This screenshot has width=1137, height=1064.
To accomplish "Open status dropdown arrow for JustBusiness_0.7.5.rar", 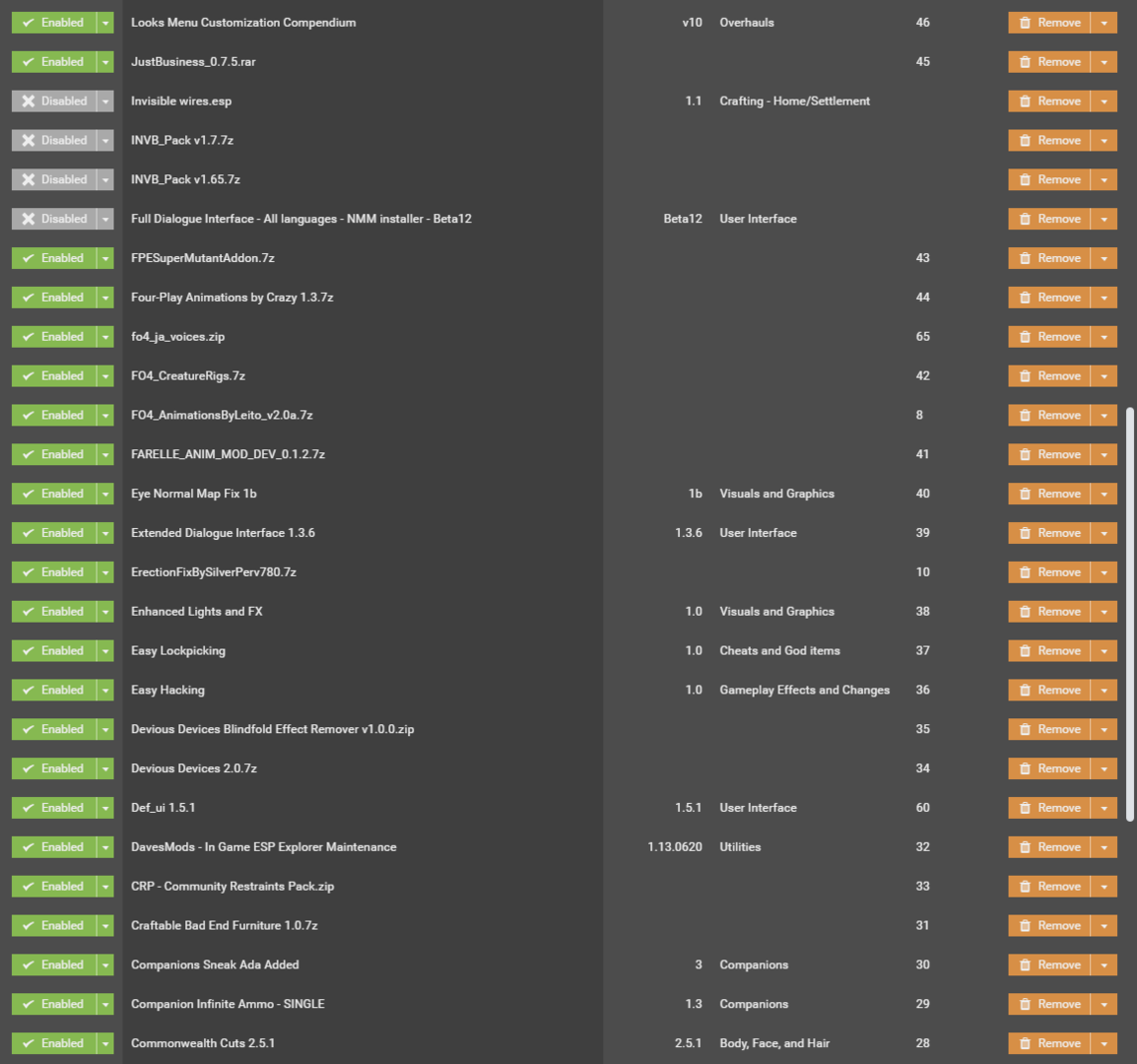I will 105,62.
